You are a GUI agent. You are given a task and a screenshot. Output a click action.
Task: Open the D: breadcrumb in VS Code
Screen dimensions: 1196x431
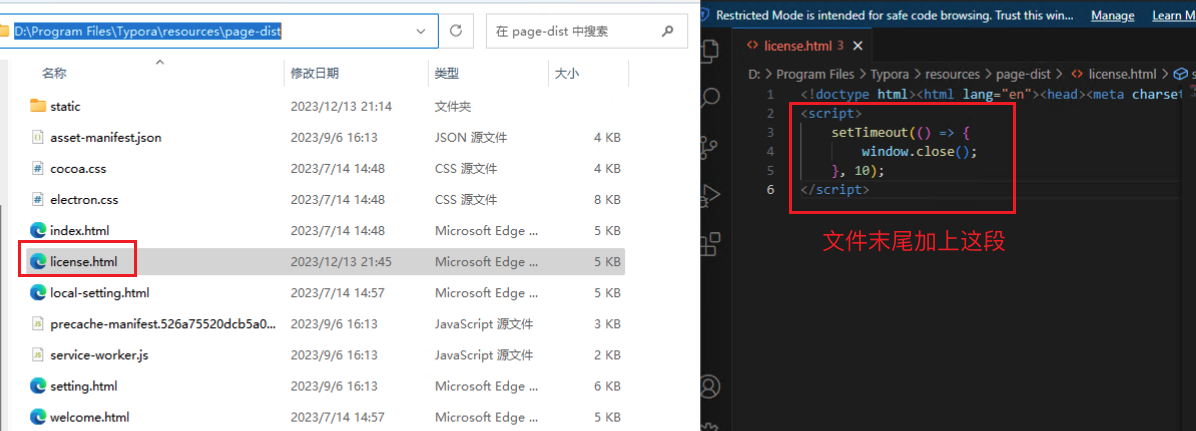click(754, 74)
